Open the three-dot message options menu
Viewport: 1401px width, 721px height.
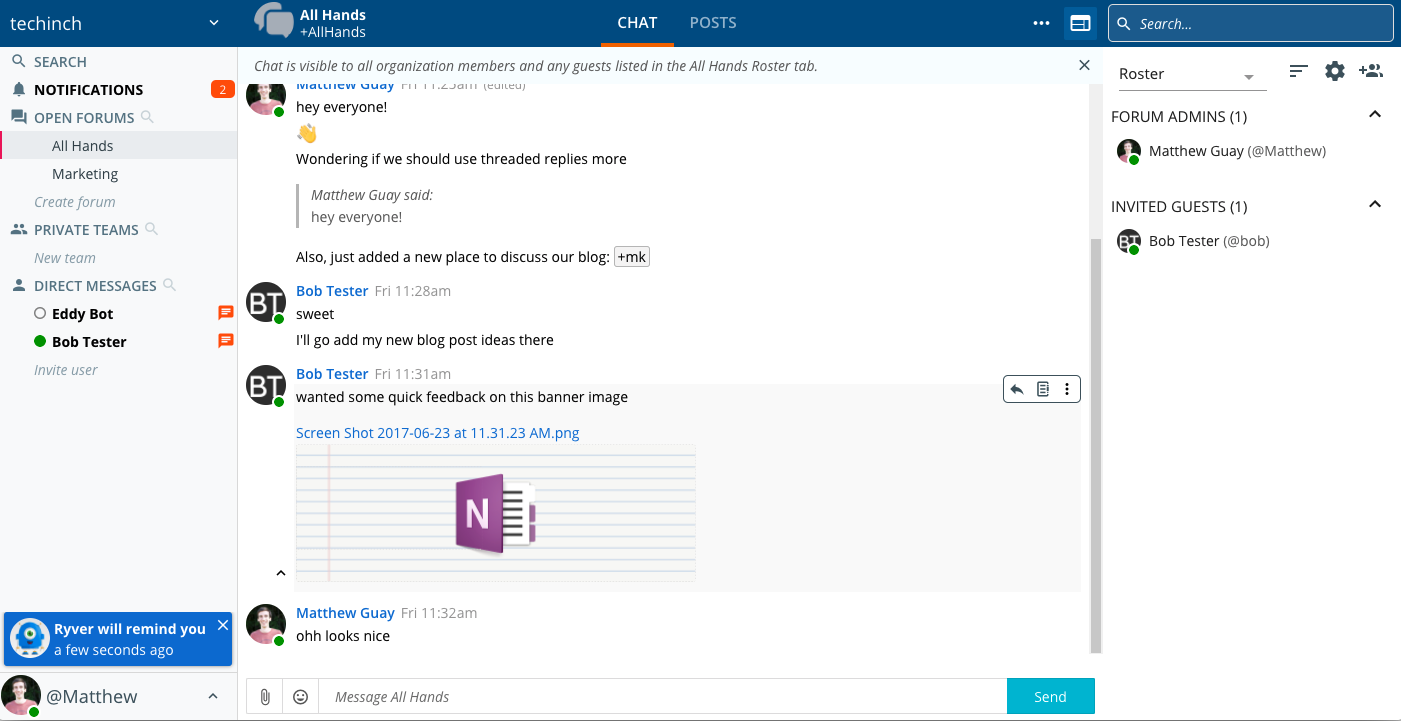point(1067,389)
